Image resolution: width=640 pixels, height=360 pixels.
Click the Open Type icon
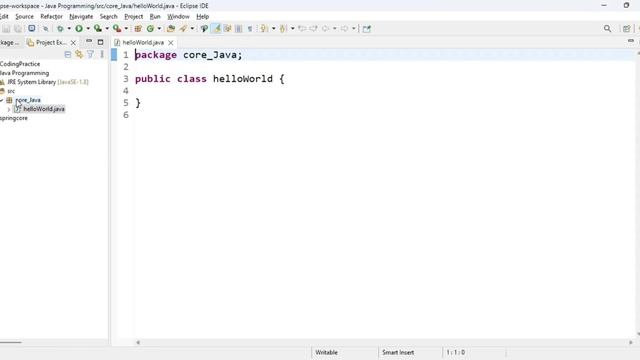(171, 29)
